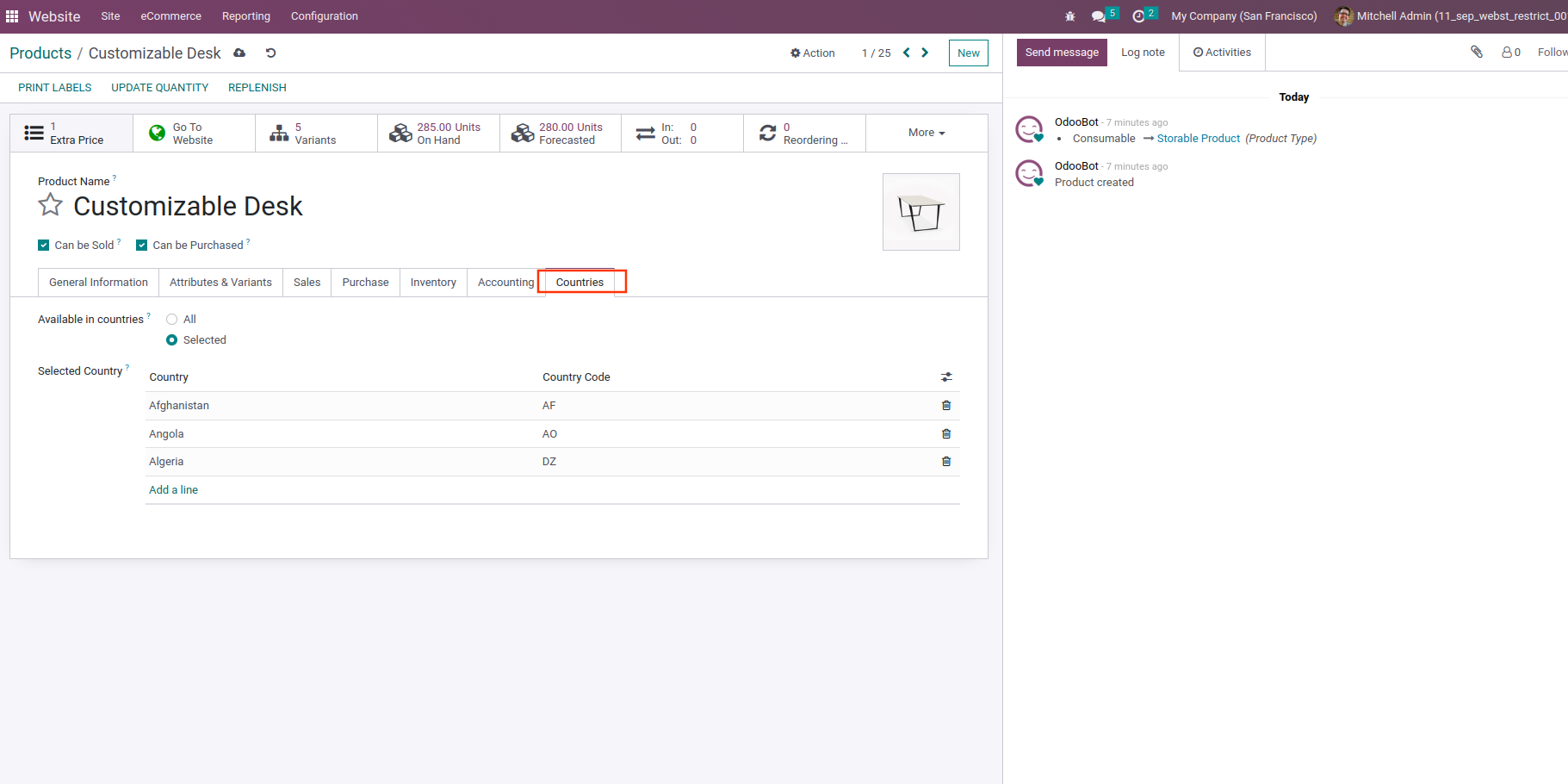Viewport: 1568px width, 784px height.
Task: Open In/Out transfers stat button
Action: tap(682, 134)
